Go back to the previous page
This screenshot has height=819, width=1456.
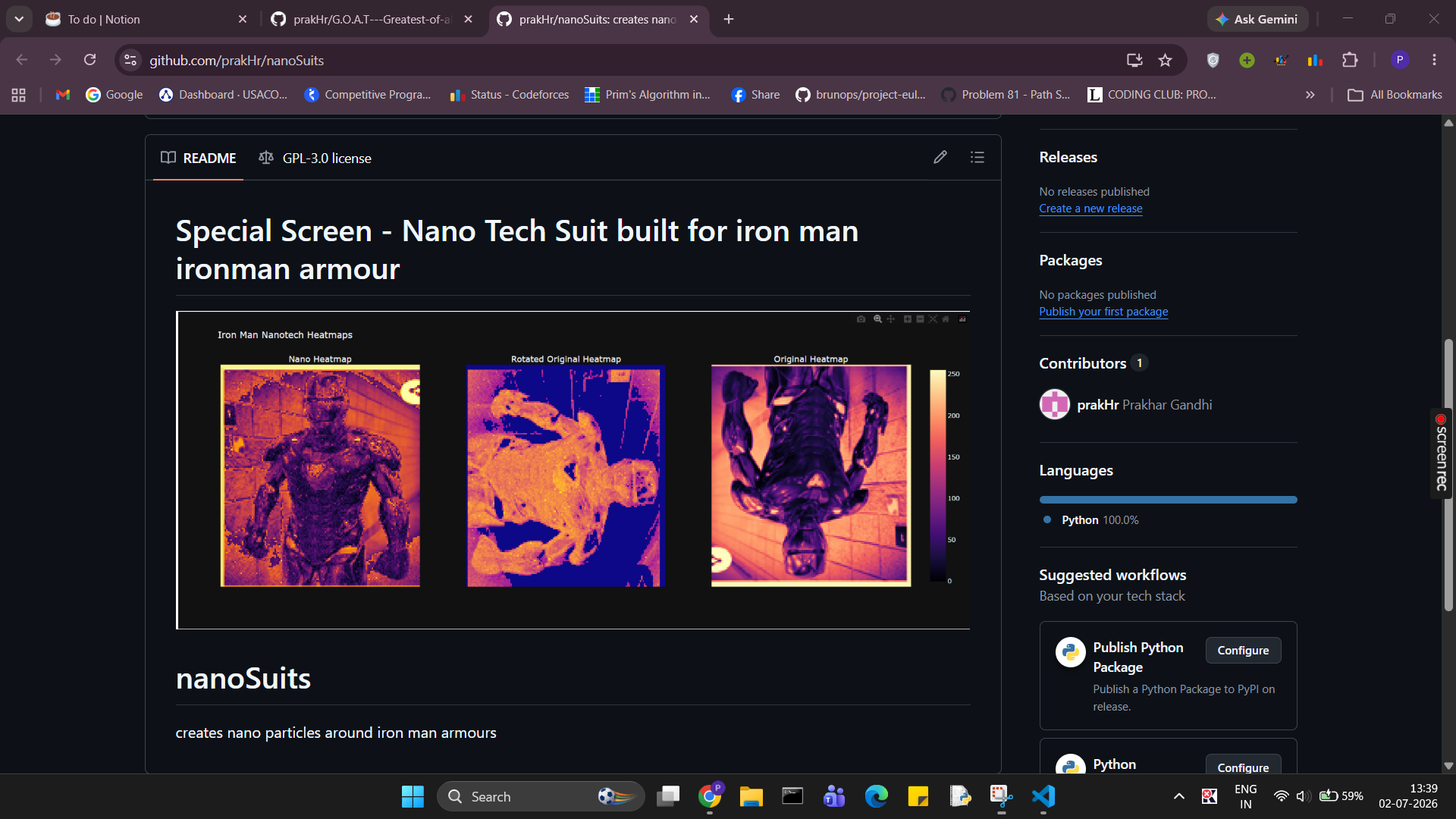21,60
